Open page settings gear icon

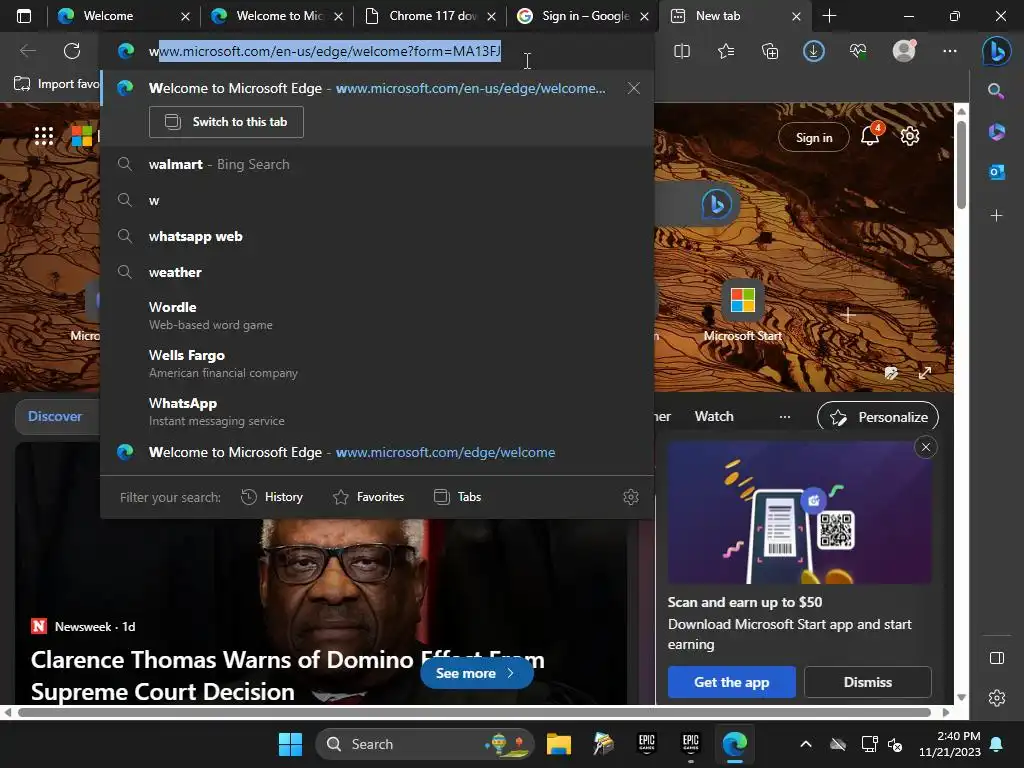coord(910,136)
